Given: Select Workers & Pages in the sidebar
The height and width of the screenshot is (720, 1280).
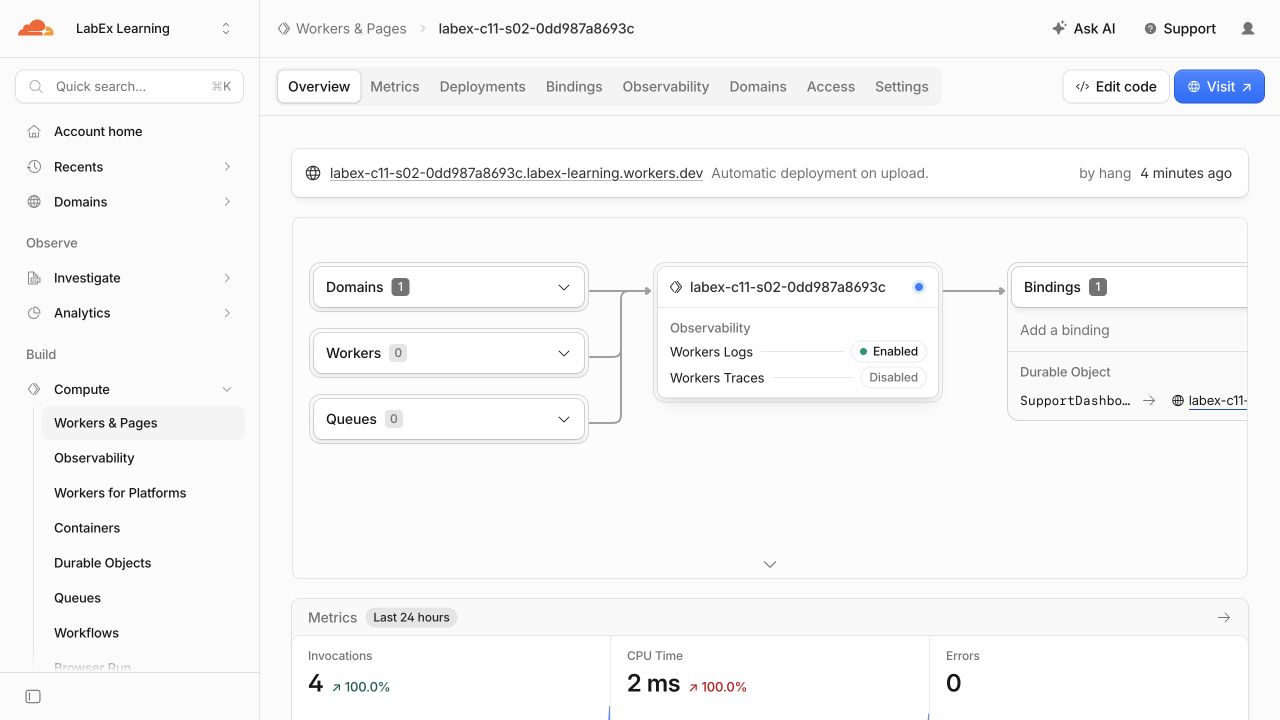Looking at the screenshot, I should (x=143, y=423).
